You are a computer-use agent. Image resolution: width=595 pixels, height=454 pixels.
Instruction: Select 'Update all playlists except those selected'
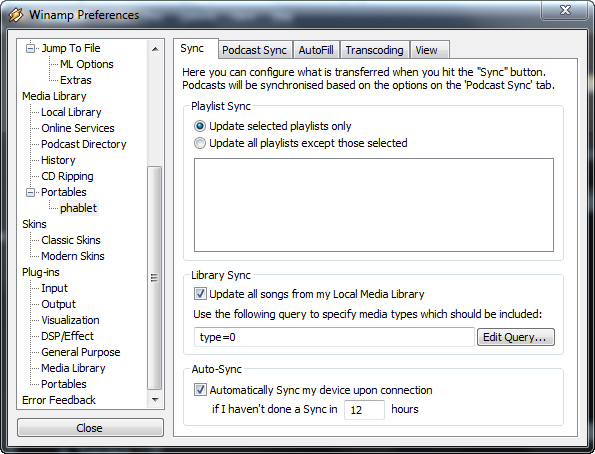point(200,143)
